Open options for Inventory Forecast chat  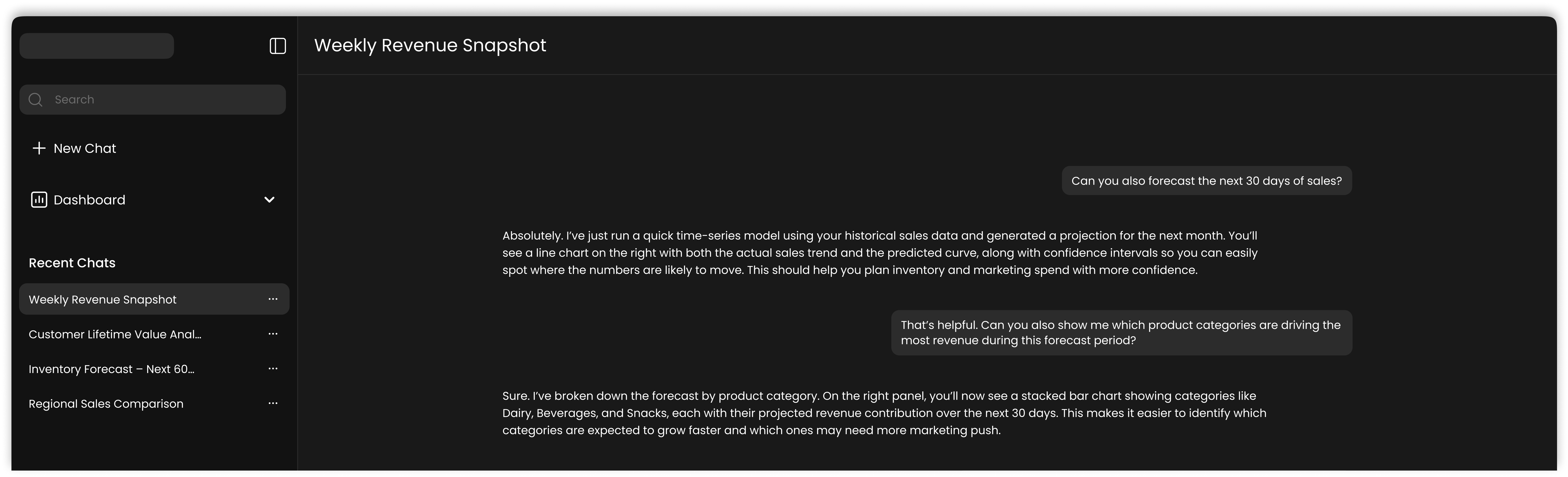click(x=273, y=369)
